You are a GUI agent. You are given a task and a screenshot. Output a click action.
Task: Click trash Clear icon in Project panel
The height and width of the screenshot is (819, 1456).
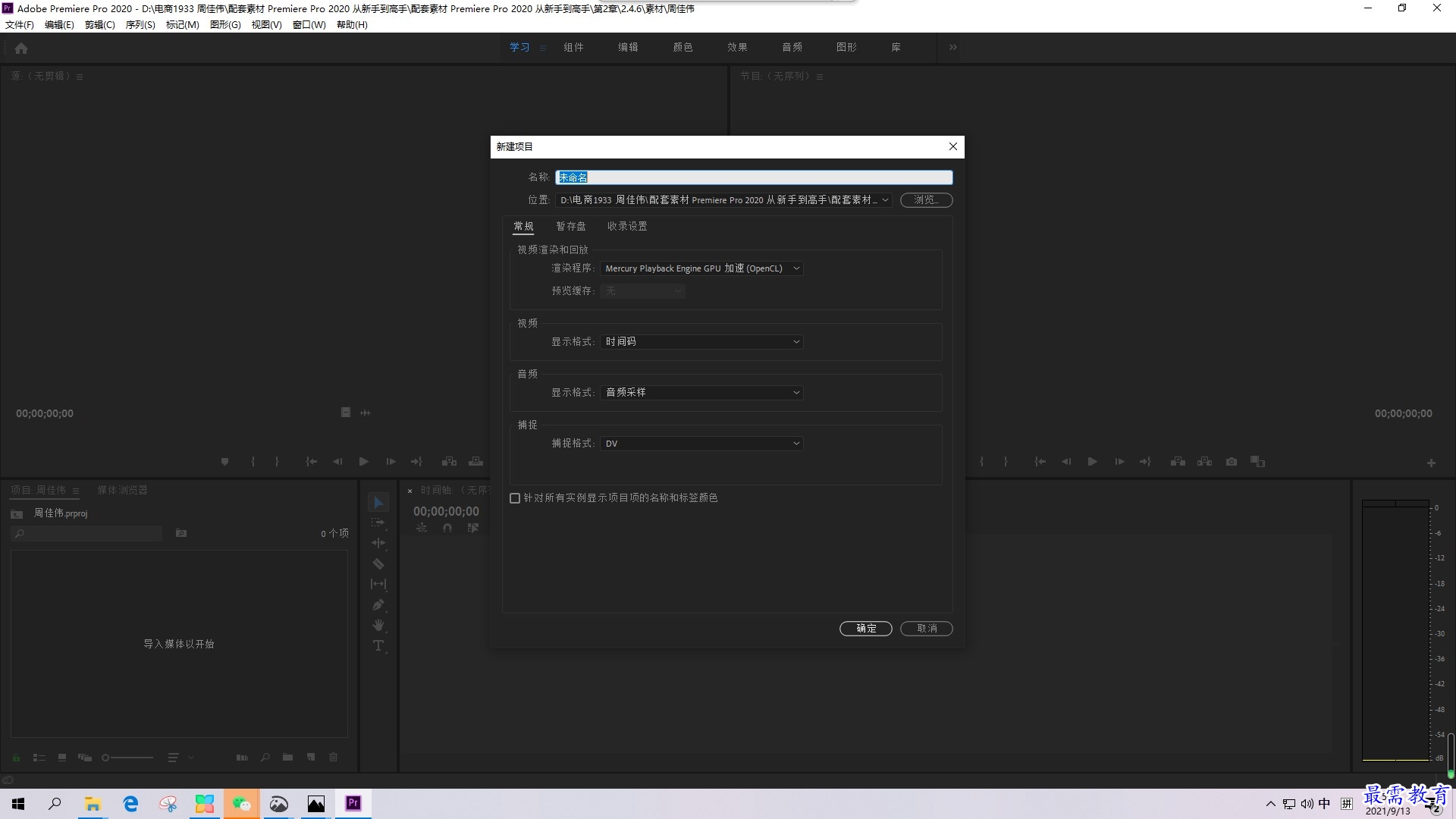click(333, 758)
